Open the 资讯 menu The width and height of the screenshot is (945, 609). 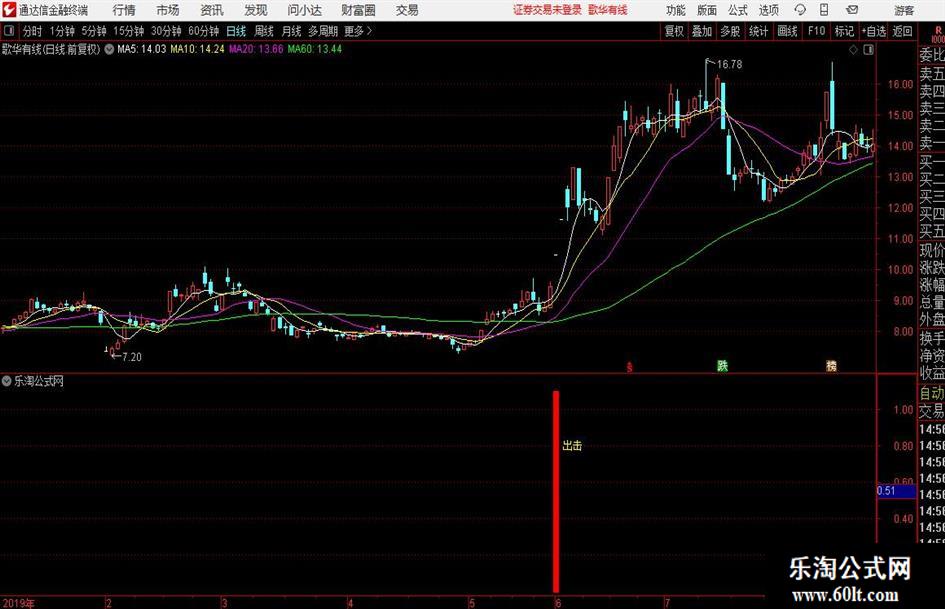click(x=212, y=10)
